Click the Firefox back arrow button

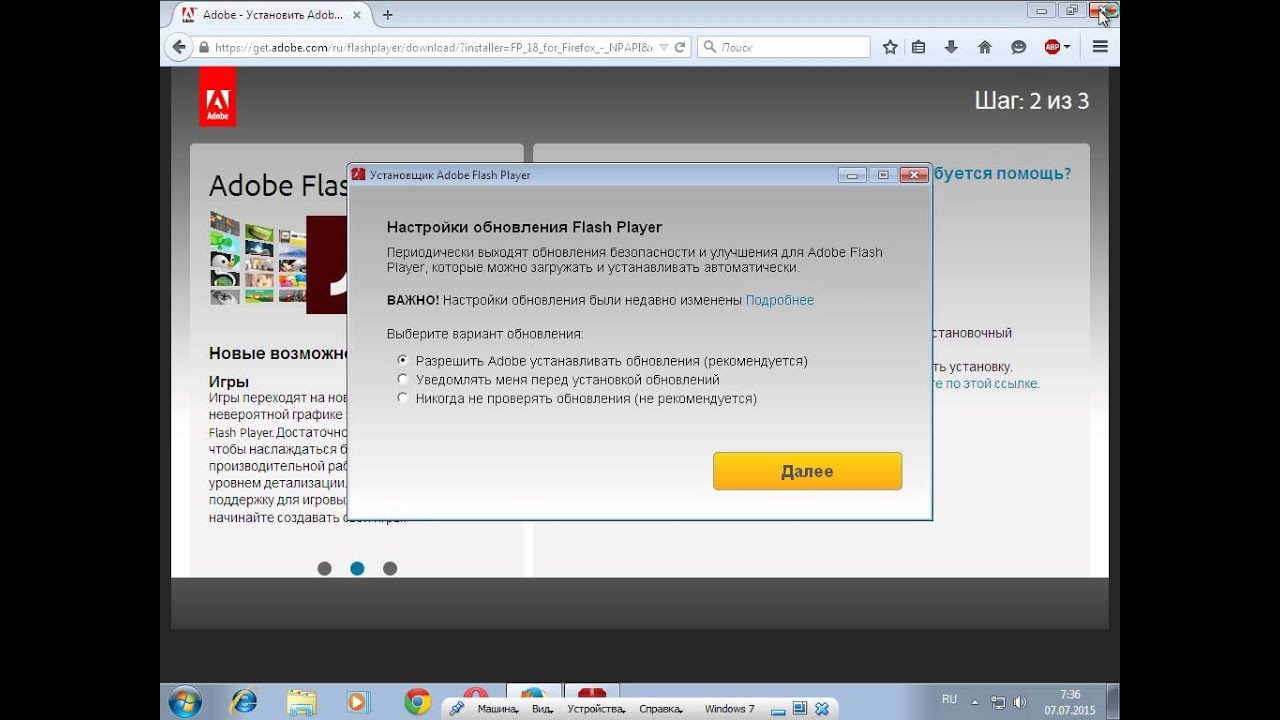(x=179, y=47)
